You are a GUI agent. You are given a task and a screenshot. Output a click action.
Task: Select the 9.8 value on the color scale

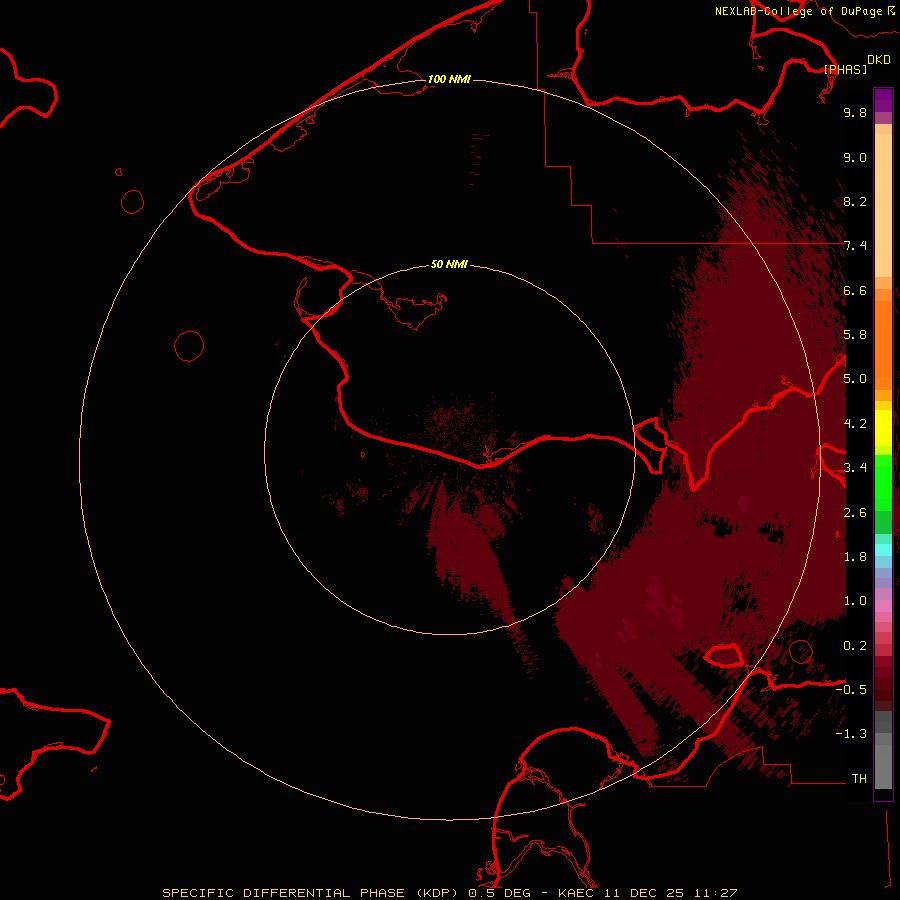(x=855, y=112)
